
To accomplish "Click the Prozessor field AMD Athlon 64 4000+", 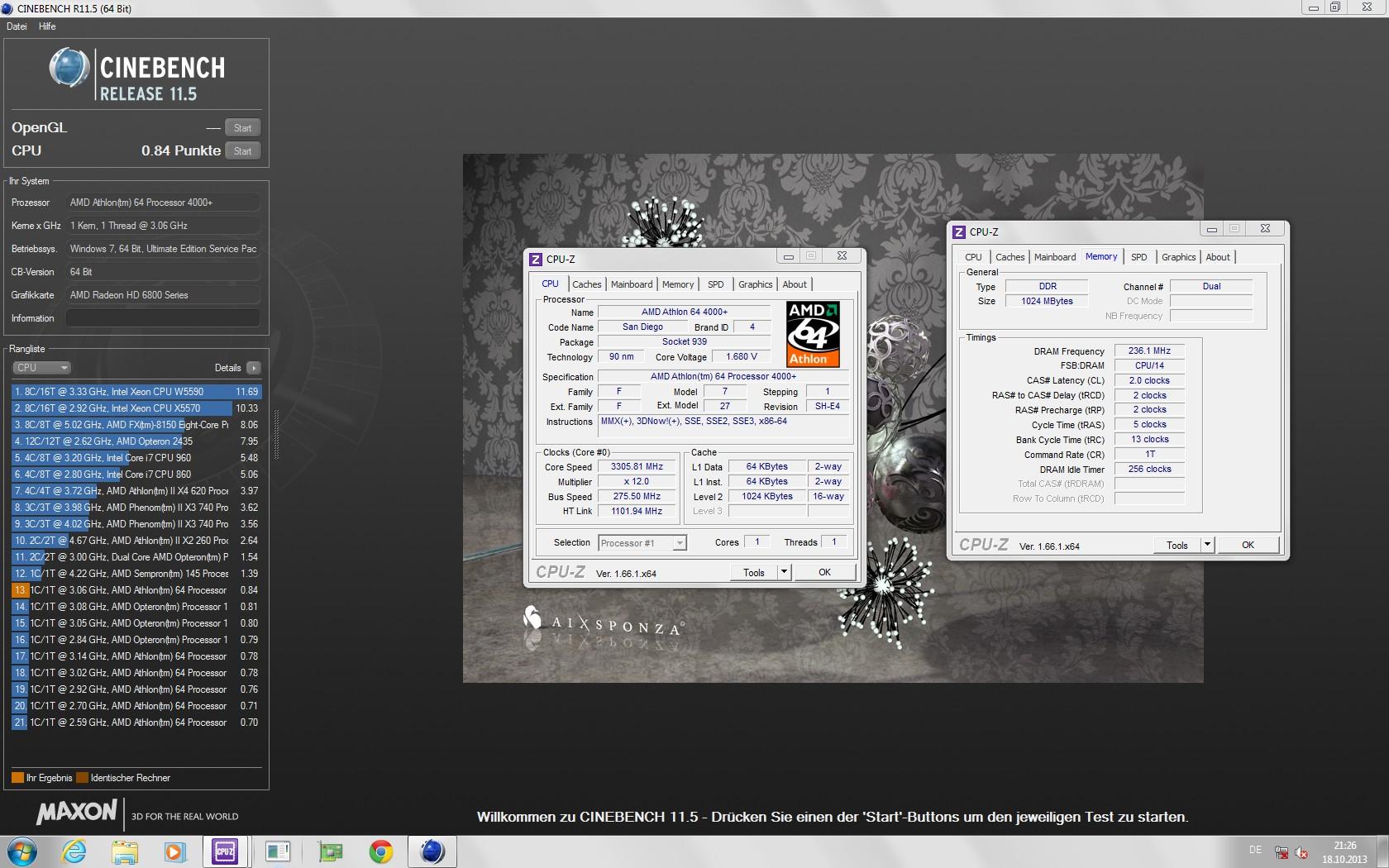I will pyautogui.click(x=163, y=203).
